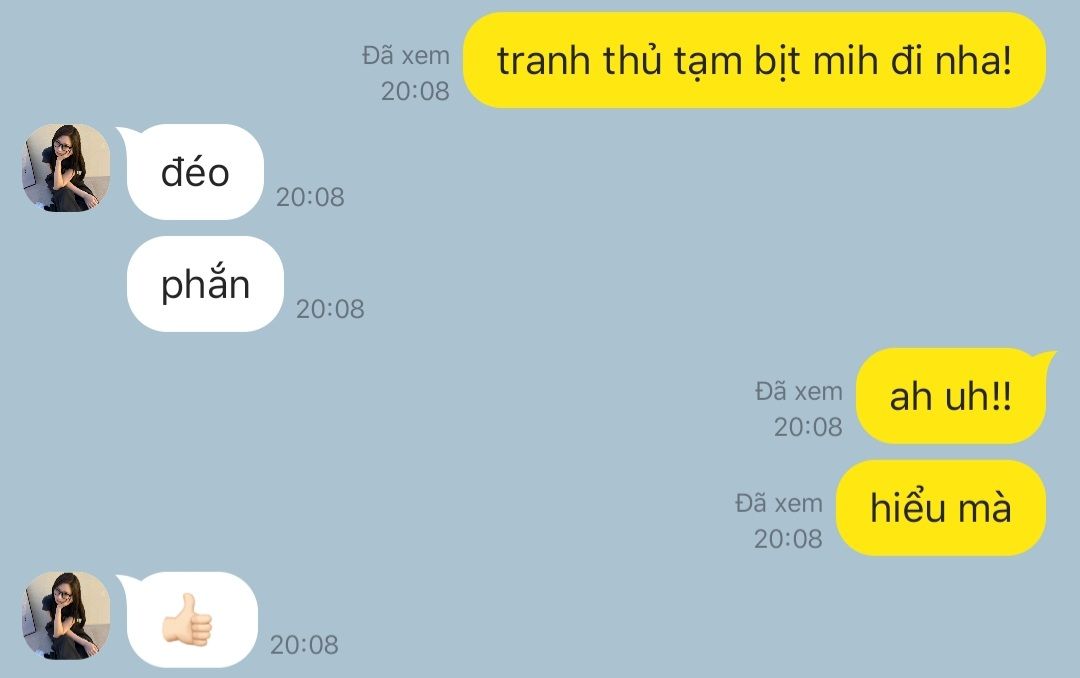Click the white bubble containing the thumbs up
Image resolution: width=1080 pixels, height=678 pixels.
(x=192, y=619)
